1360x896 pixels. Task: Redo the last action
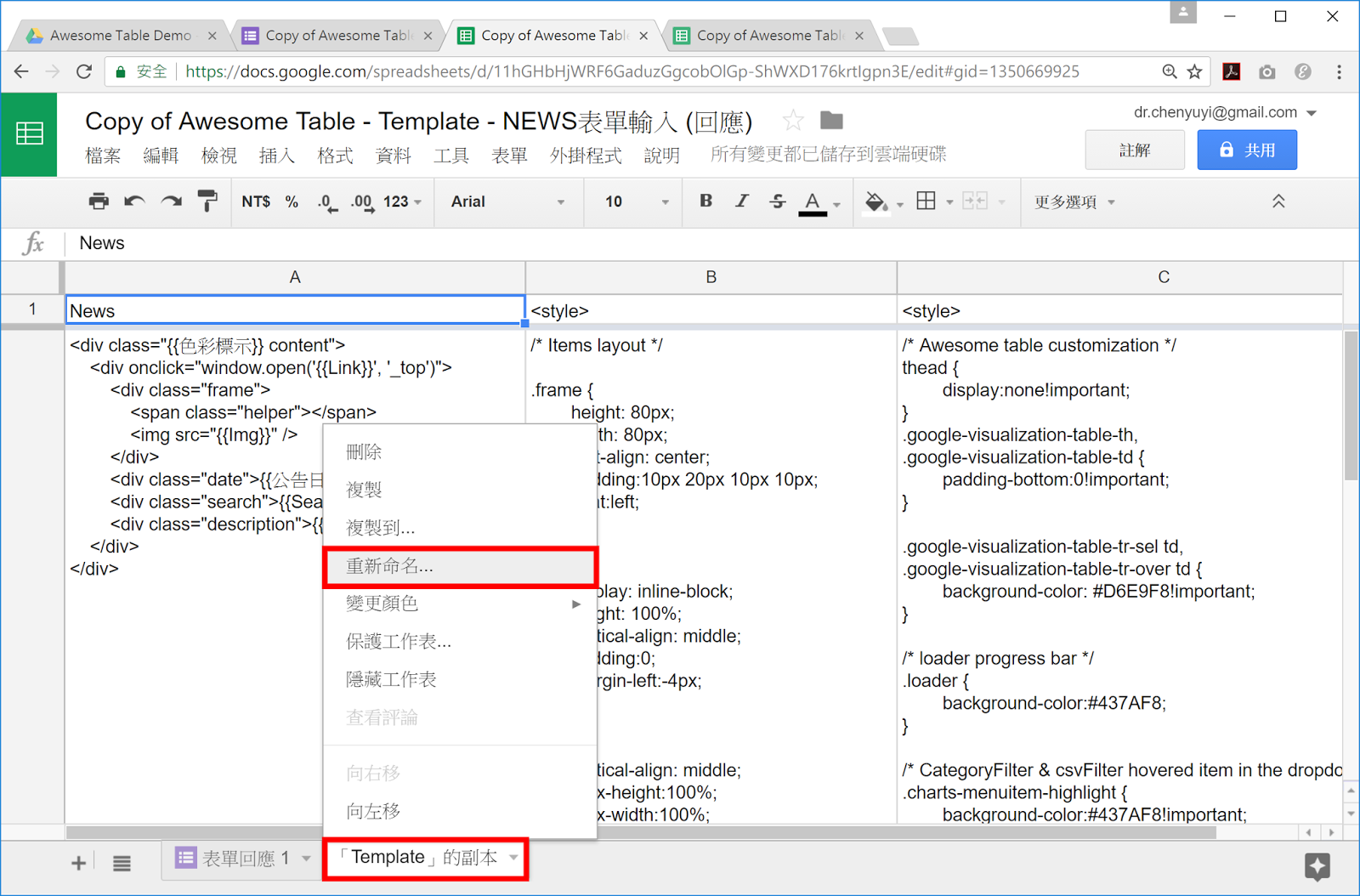click(171, 201)
